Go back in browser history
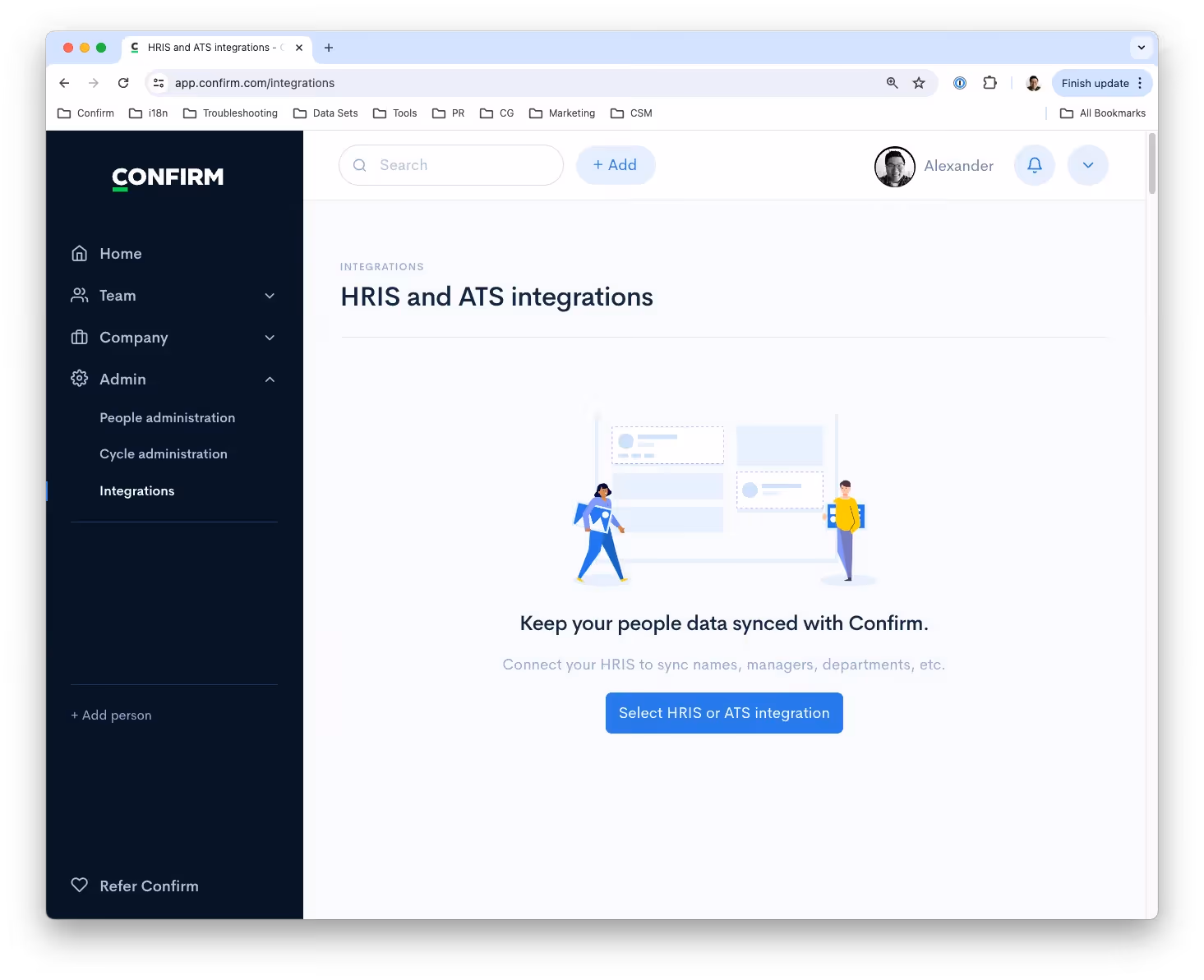 (64, 83)
